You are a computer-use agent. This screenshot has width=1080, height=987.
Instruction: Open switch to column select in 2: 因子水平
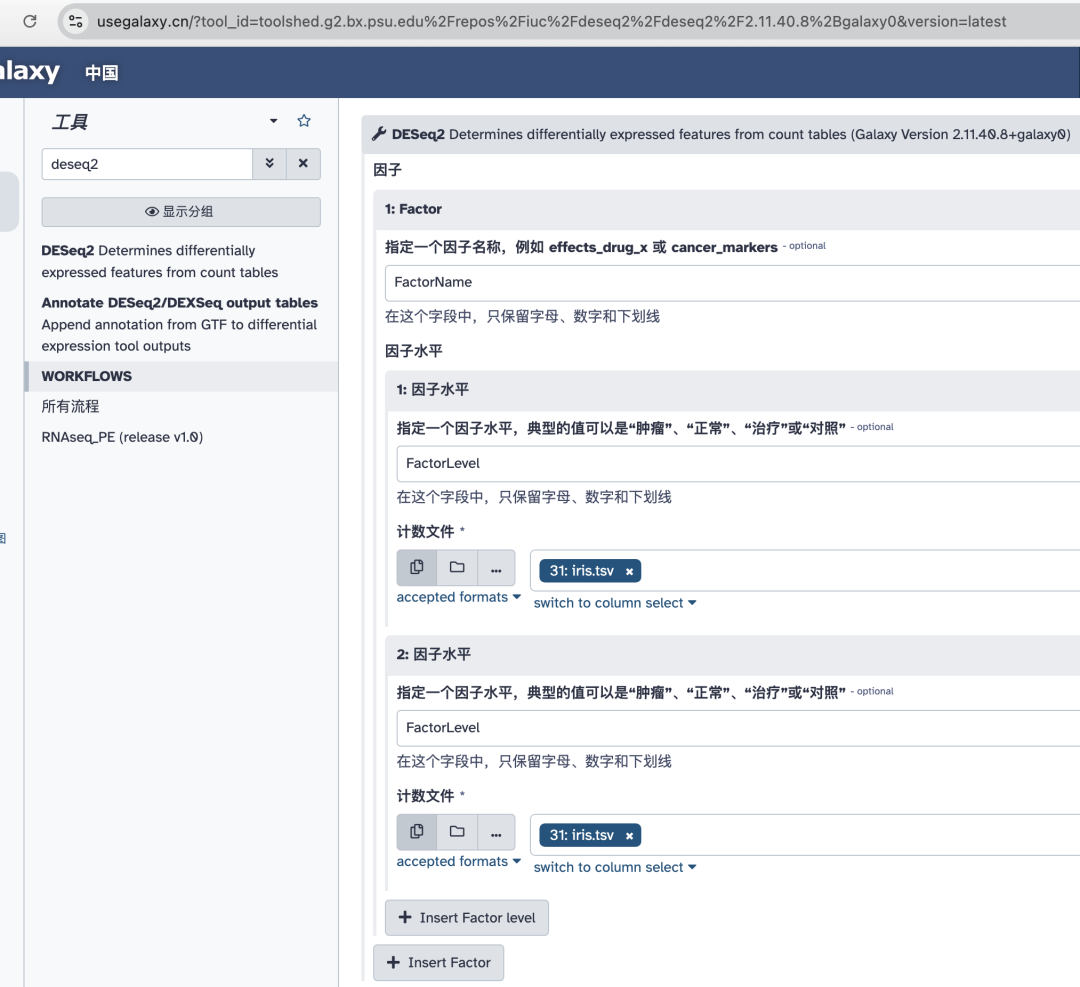(x=614, y=867)
